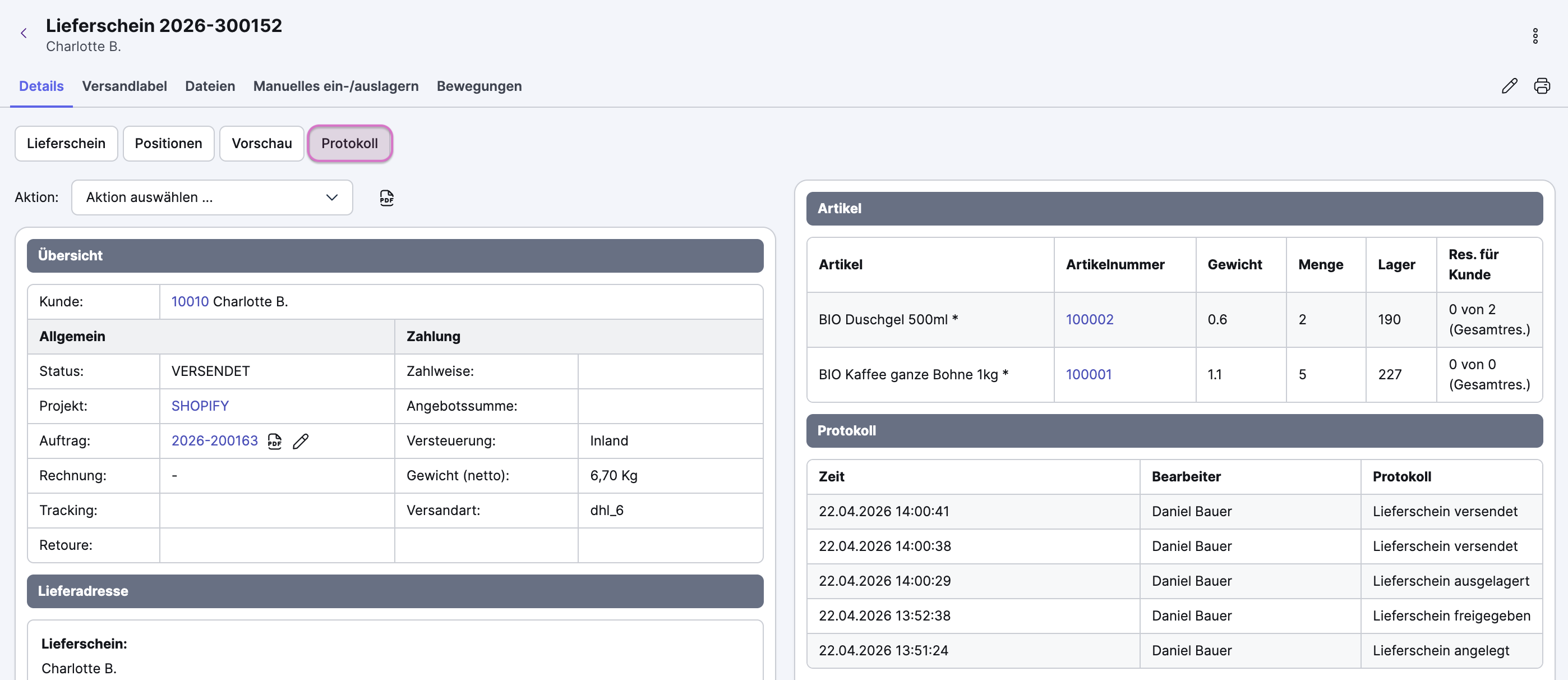This screenshot has width=1568, height=680.
Task: Show the Positionen section
Action: (x=168, y=144)
